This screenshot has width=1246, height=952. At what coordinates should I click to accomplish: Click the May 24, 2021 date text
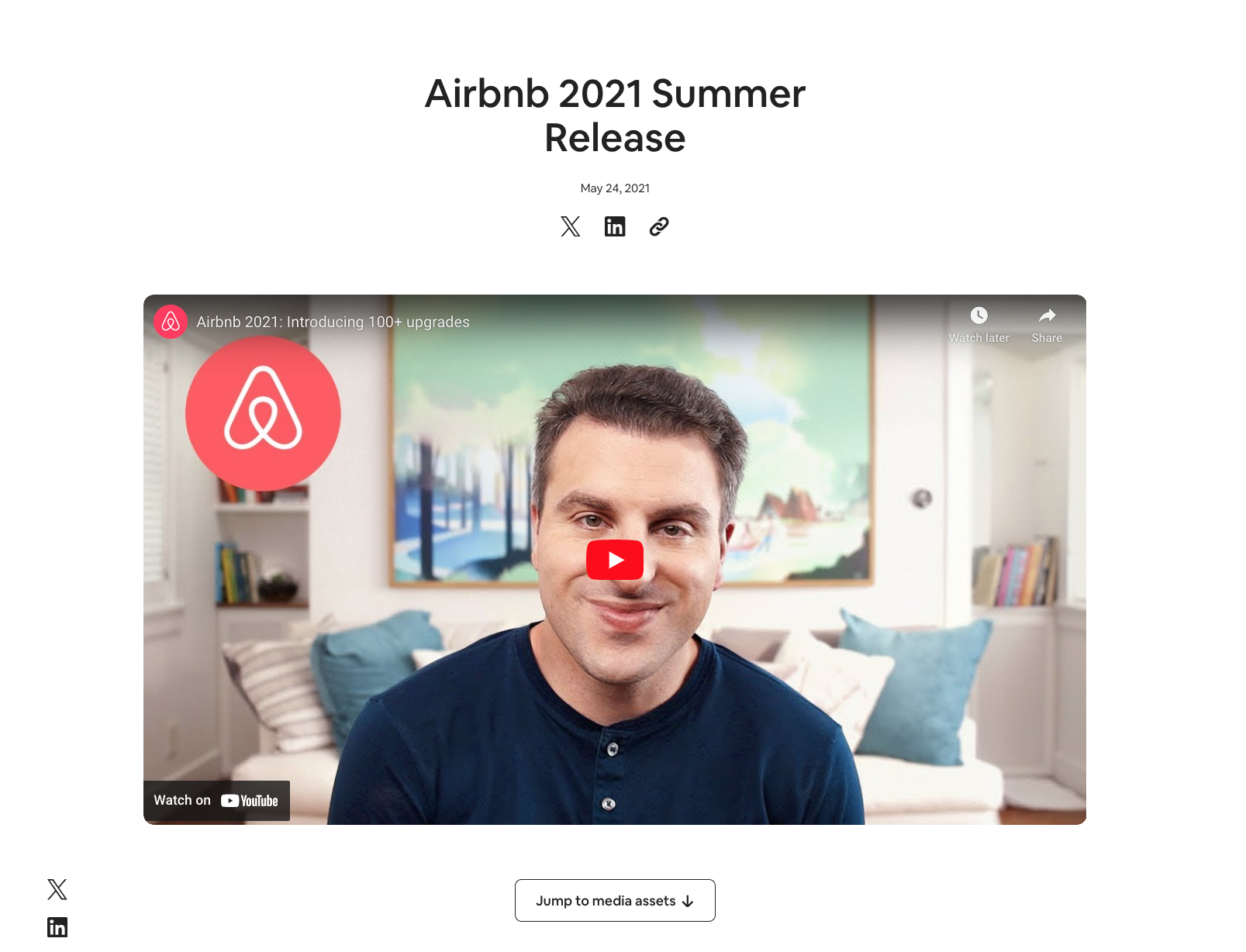615,188
